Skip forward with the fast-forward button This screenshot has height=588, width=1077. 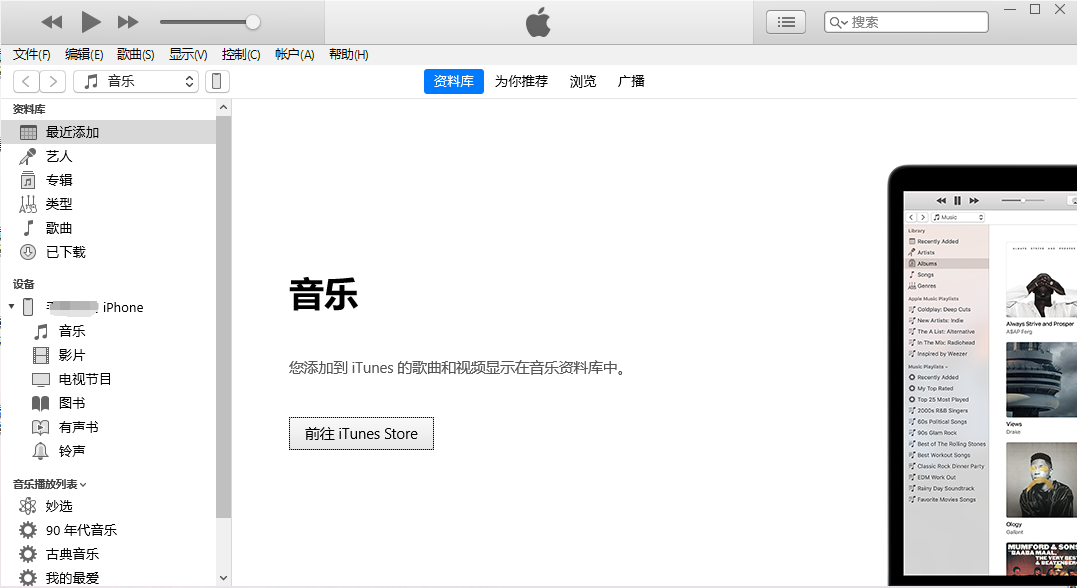click(x=128, y=22)
